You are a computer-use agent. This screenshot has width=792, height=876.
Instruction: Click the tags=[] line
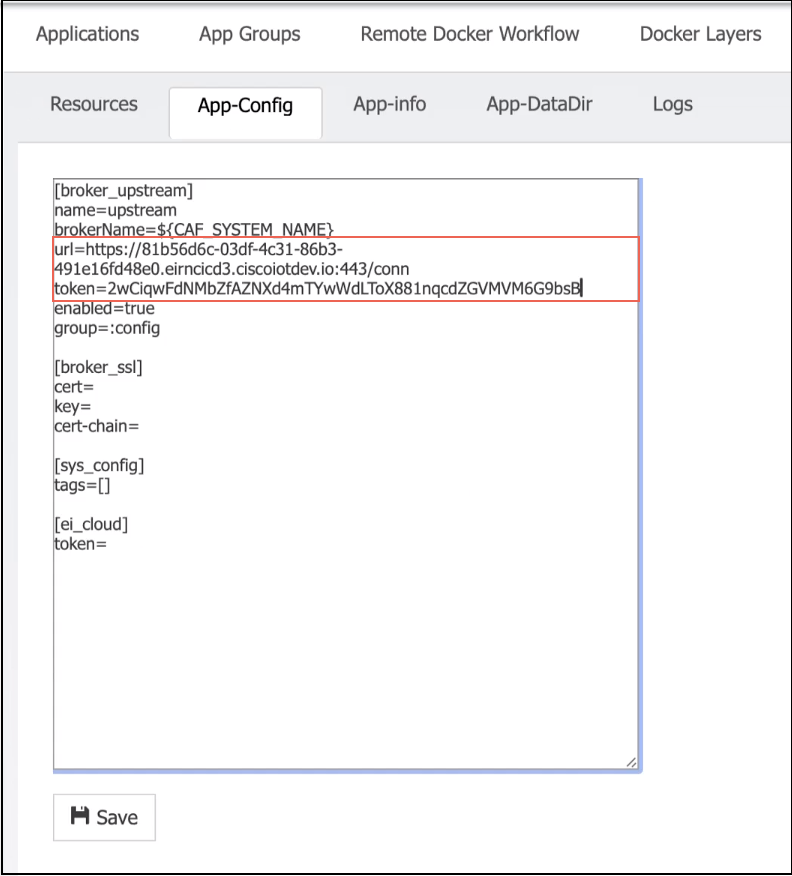(x=82, y=485)
